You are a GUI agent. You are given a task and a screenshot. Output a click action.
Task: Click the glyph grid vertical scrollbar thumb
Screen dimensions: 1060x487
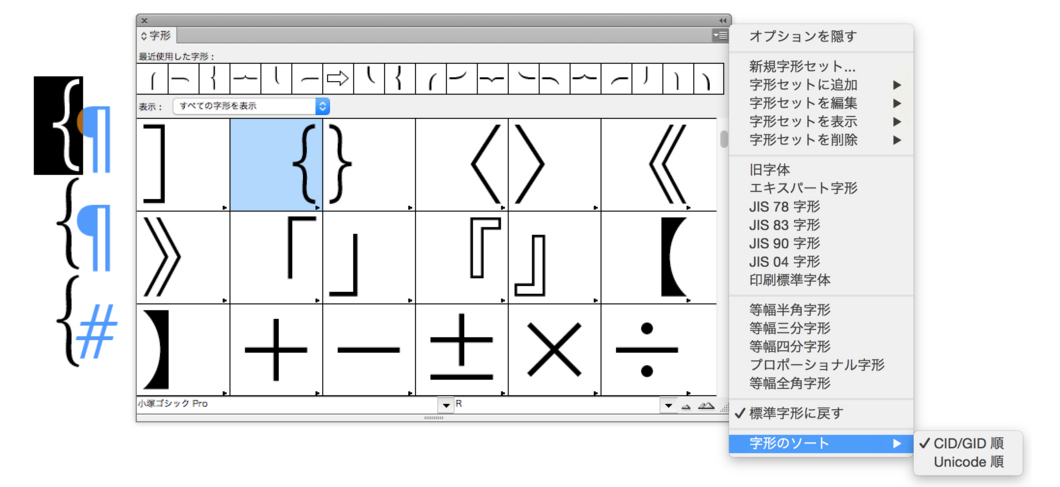pos(724,139)
